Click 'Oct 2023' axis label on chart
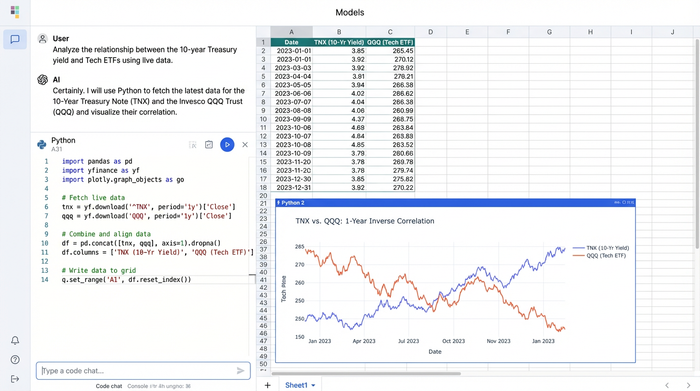The width and height of the screenshot is (700, 391). click(x=453, y=341)
